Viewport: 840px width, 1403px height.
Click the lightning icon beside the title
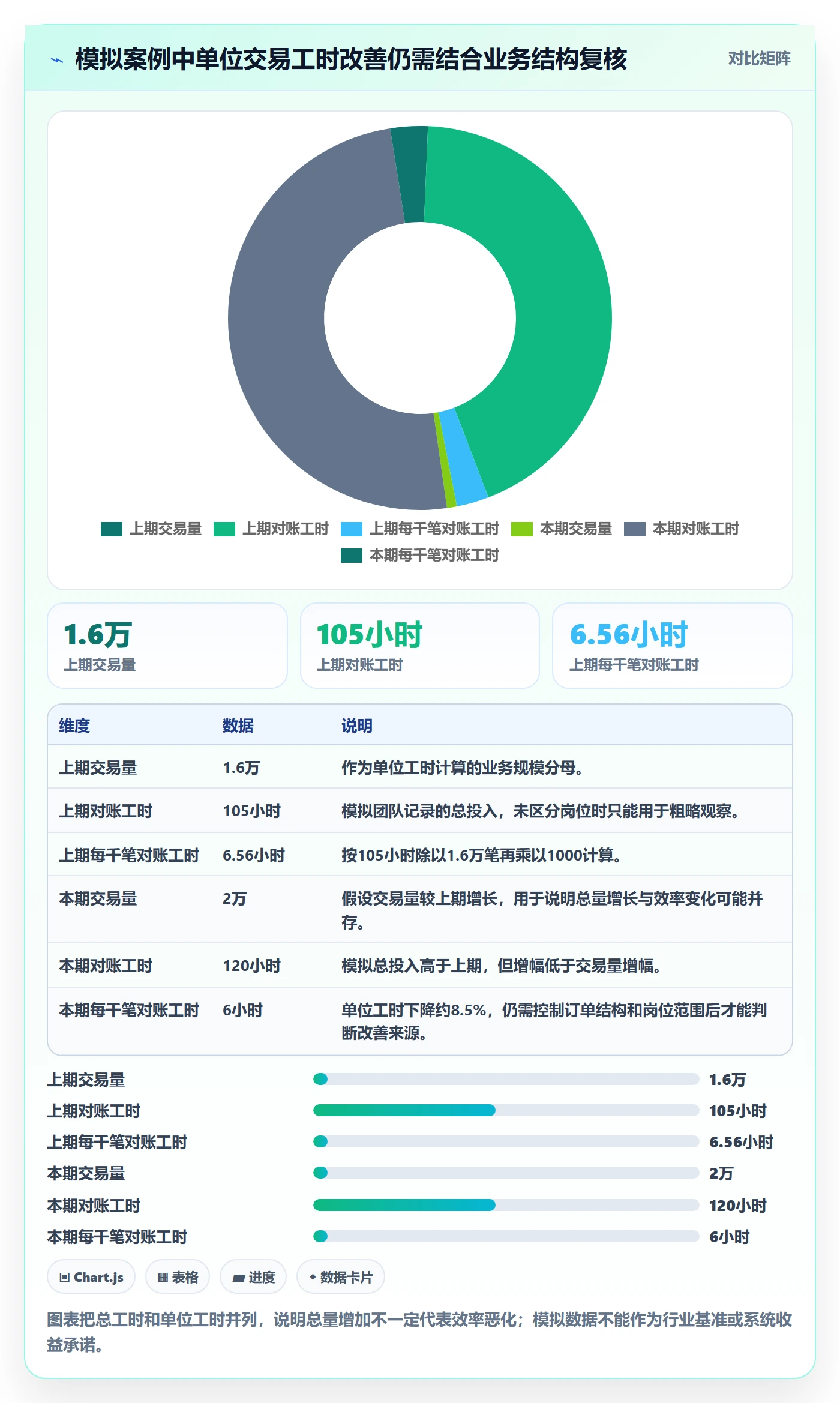pos(57,60)
